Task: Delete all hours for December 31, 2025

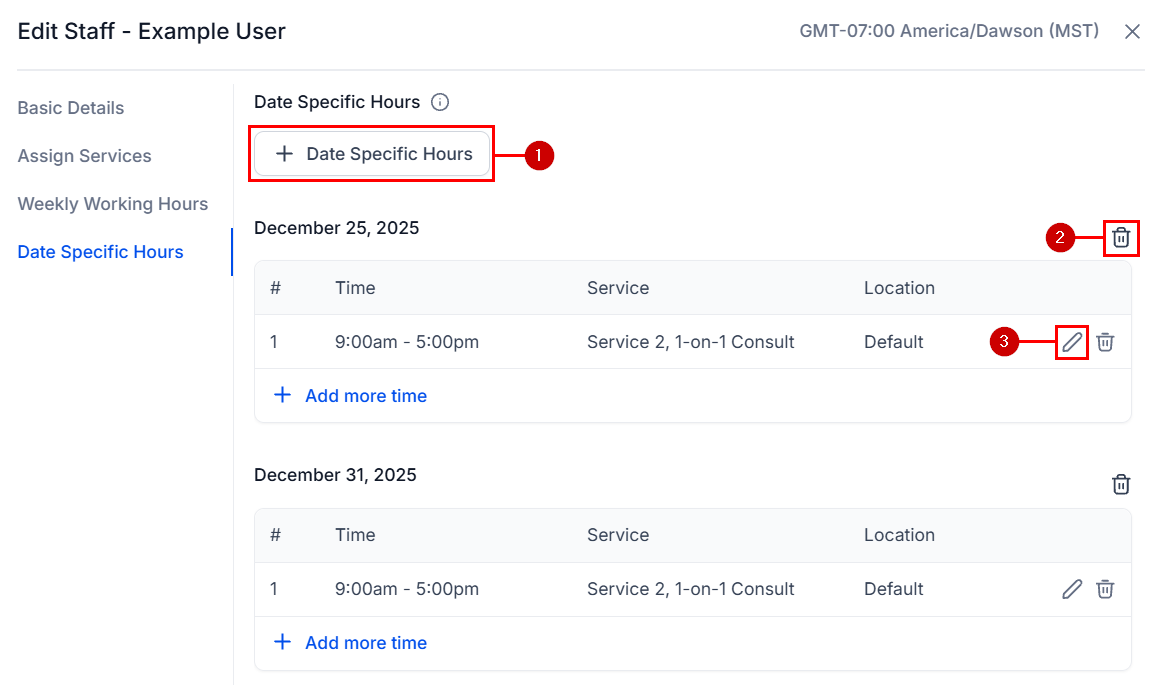Action: tap(1120, 484)
